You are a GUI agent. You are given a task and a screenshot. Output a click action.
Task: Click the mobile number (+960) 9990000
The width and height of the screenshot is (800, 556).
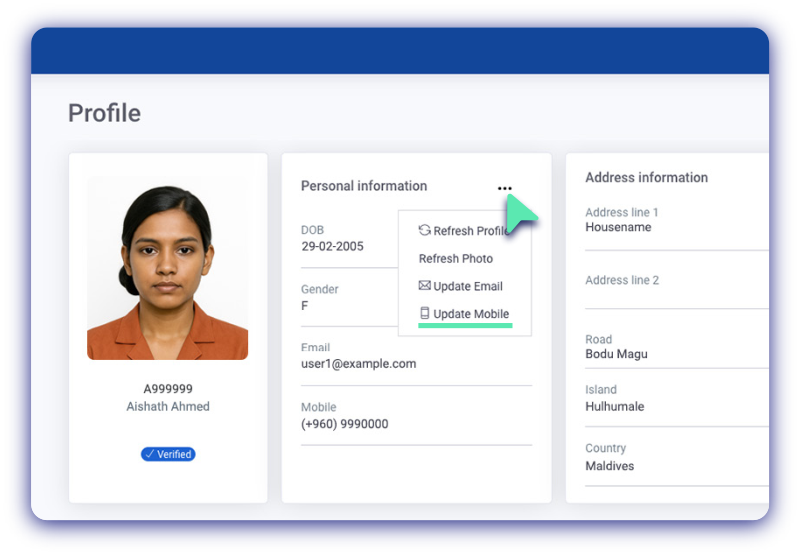click(x=344, y=424)
